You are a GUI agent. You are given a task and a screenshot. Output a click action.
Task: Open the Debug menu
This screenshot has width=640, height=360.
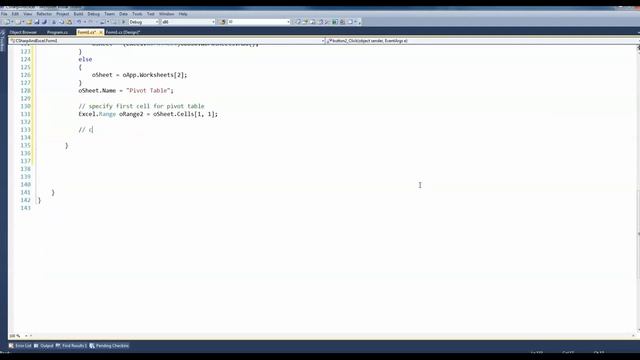[93, 14]
